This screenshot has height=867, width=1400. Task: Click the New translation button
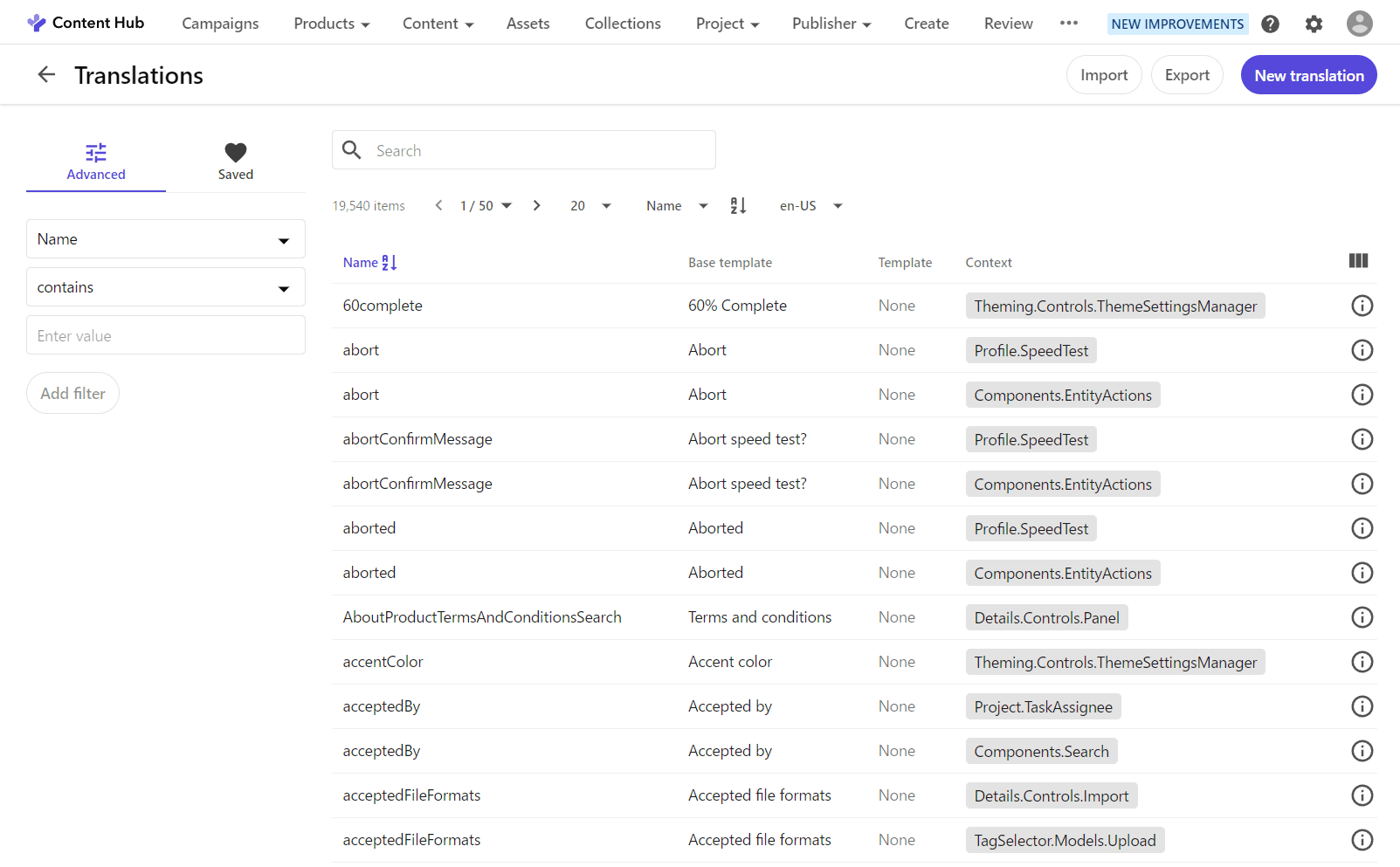click(x=1308, y=75)
